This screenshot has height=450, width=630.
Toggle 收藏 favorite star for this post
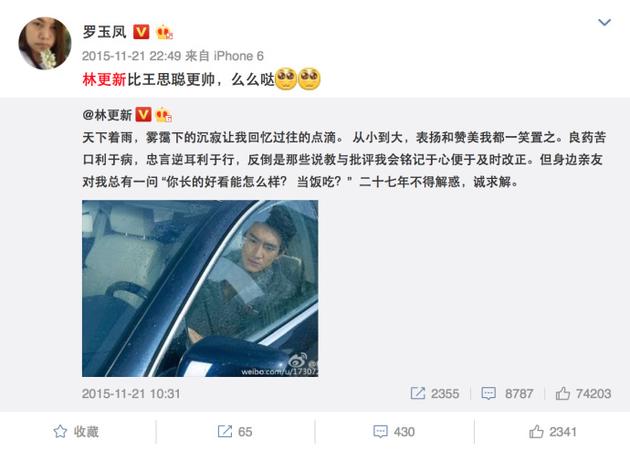coord(76,432)
